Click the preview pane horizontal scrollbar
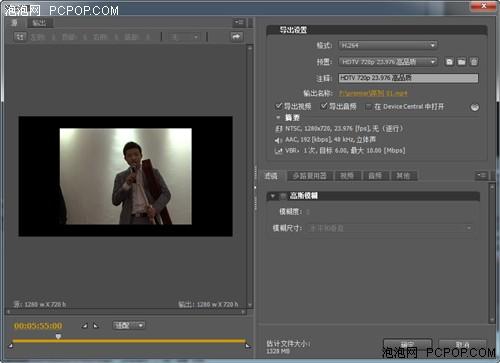Viewport: 500px width, 363px height. point(126,312)
